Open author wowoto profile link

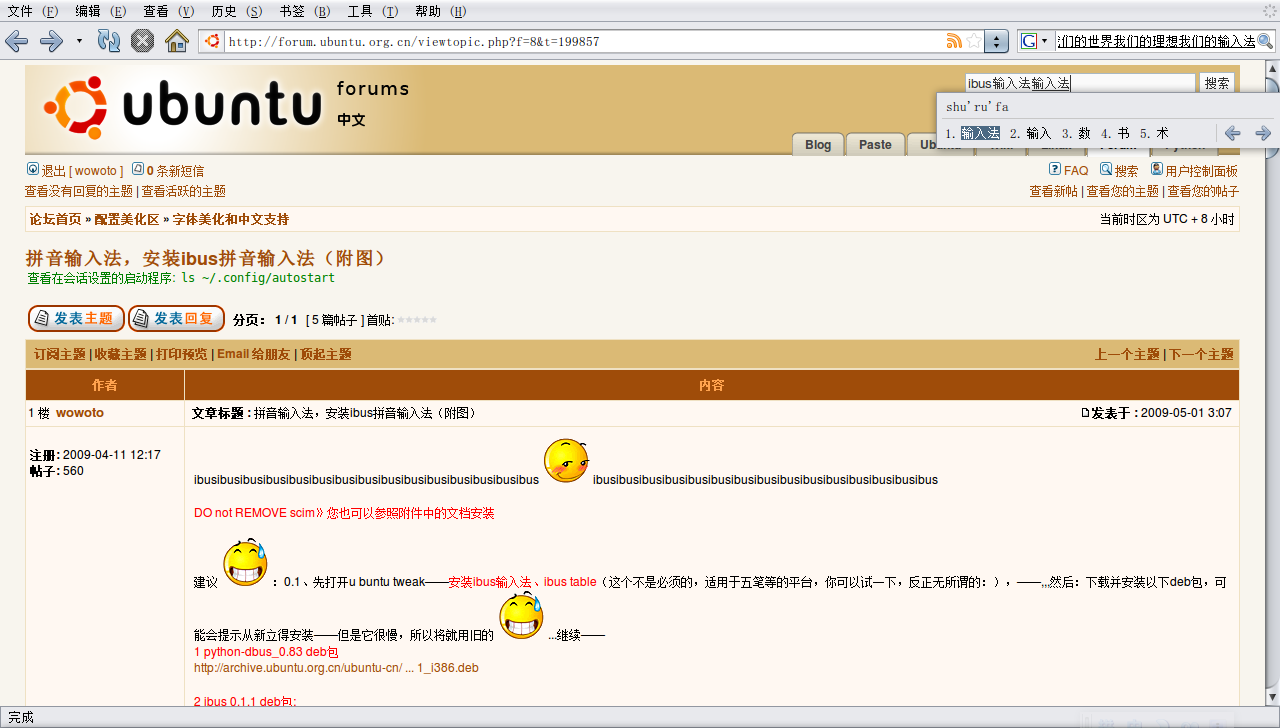(x=80, y=412)
